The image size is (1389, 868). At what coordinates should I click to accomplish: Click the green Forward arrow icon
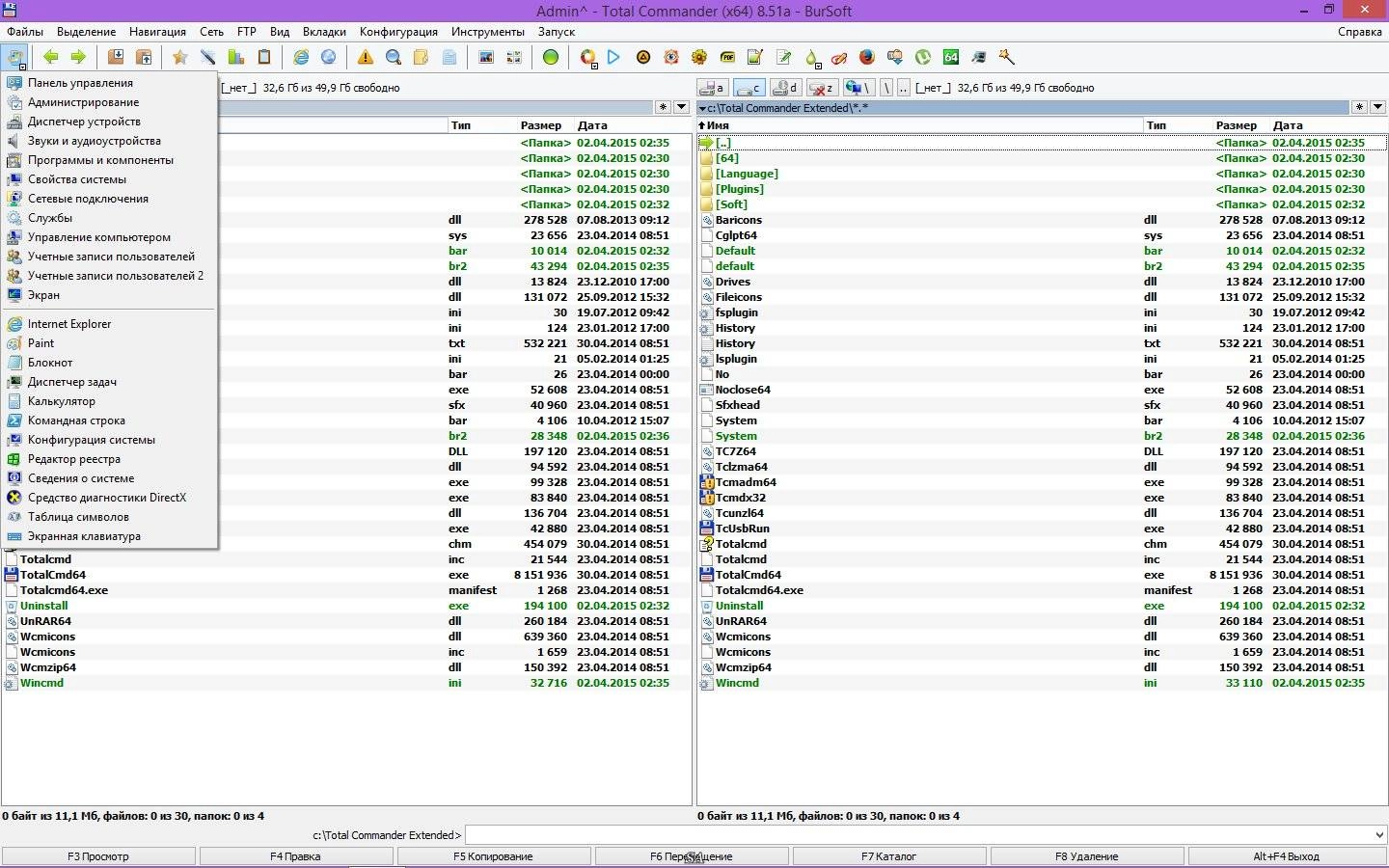pos(78,58)
